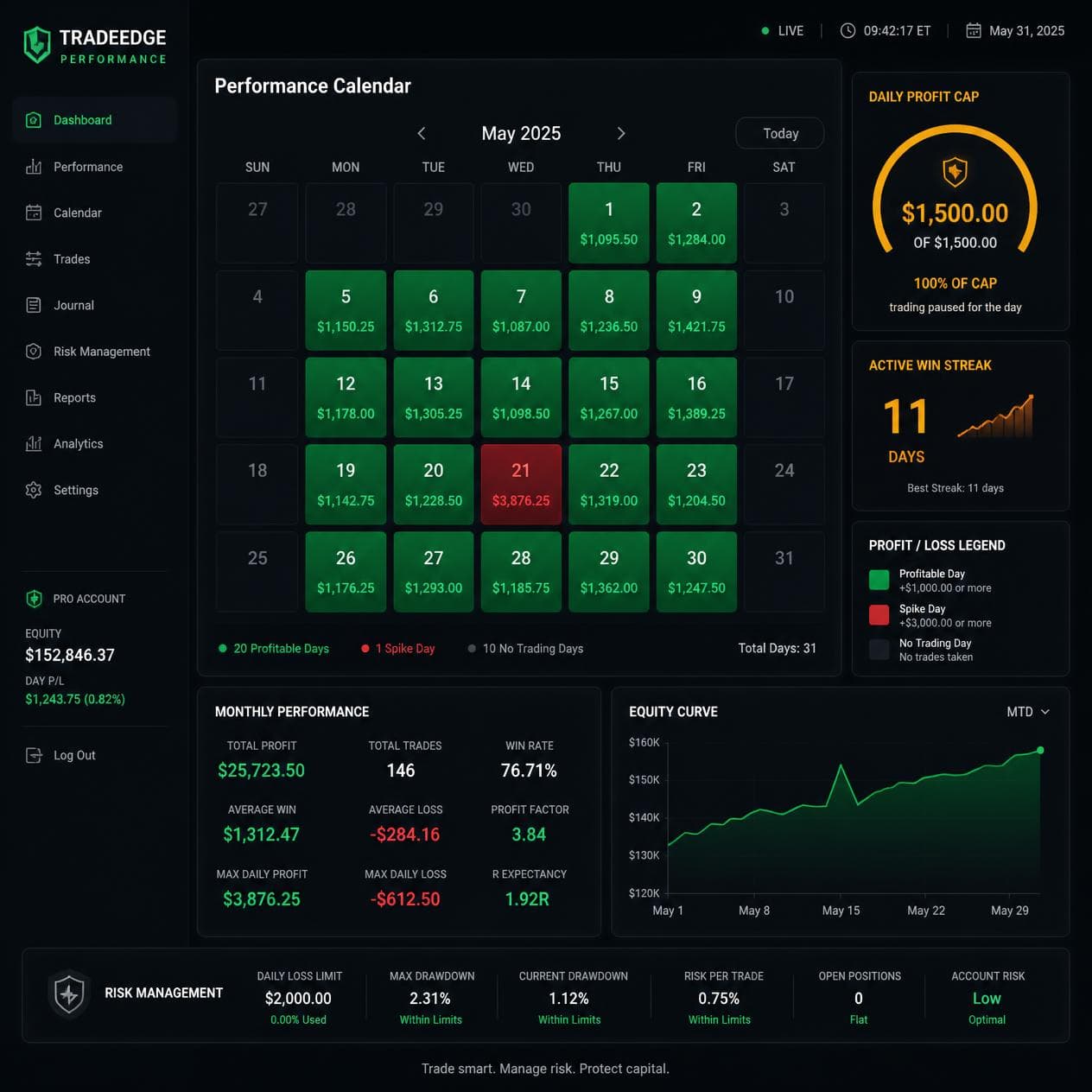Click the win streak rising chart graphic
The height and width of the screenshot is (1092, 1092).
(x=996, y=416)
